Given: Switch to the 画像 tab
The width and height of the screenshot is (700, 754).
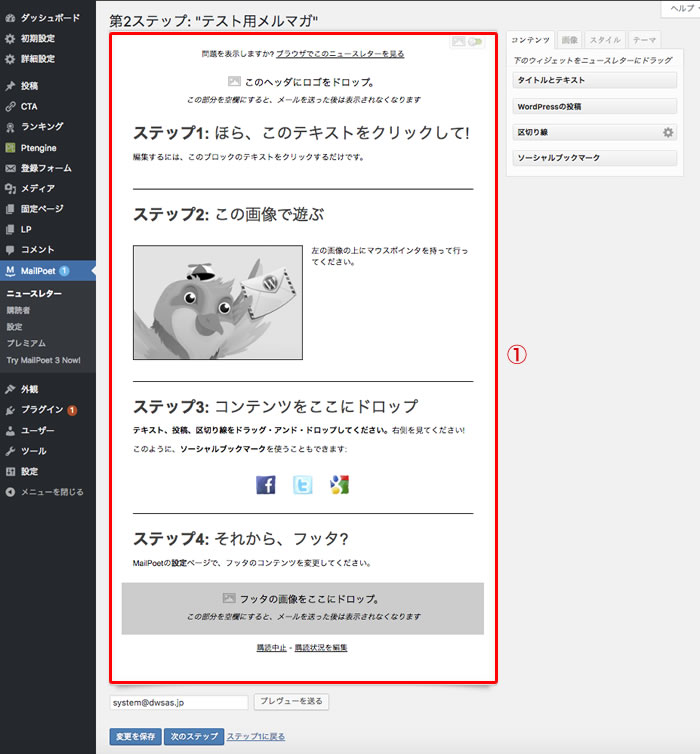Looking at the screenshot, I should 569,40.
